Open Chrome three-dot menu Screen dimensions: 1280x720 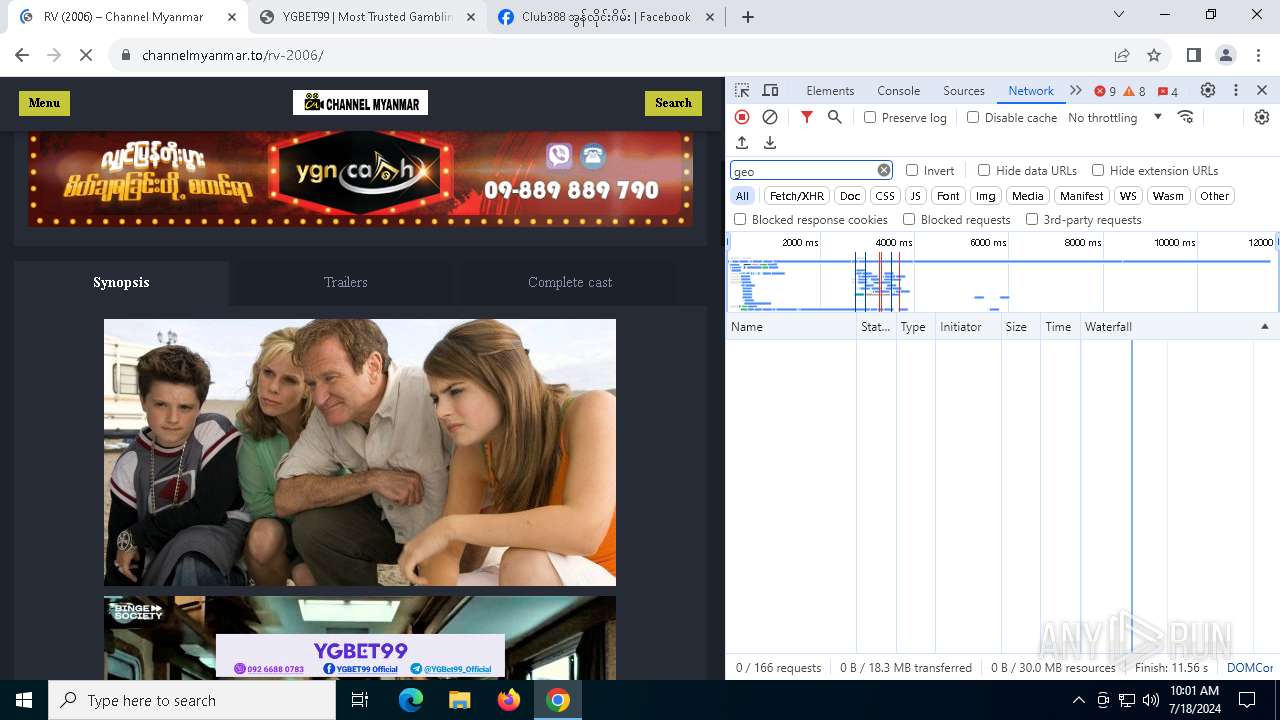[1258, 55]
